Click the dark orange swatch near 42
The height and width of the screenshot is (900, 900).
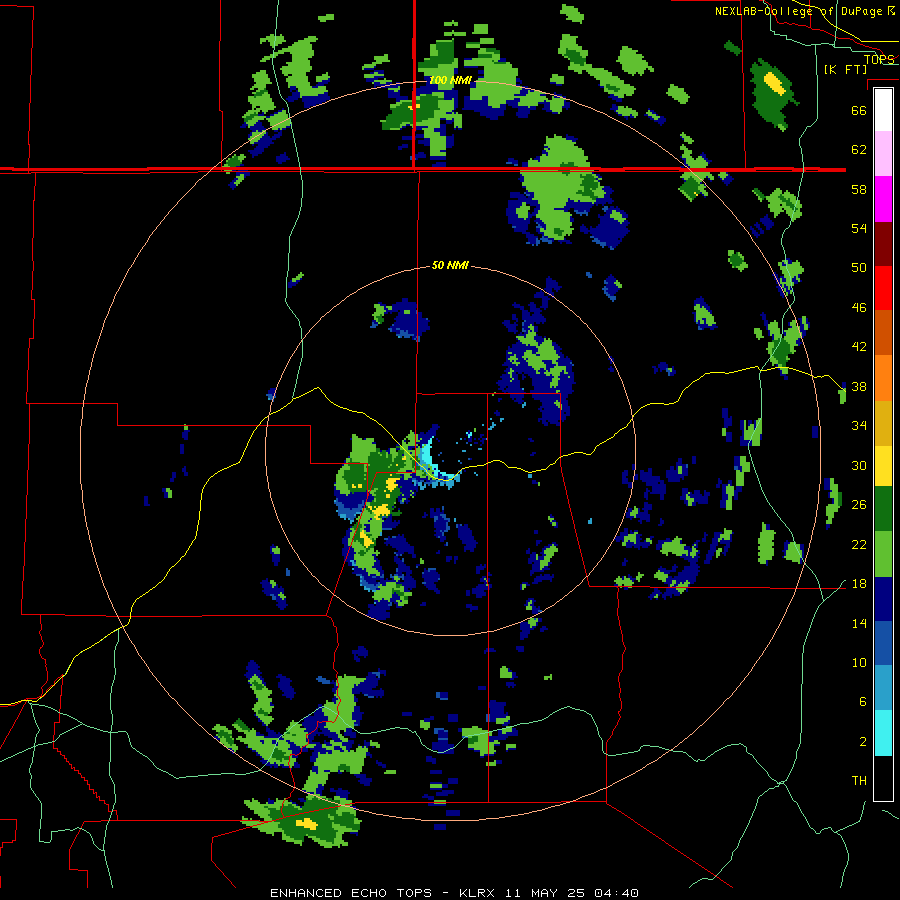point(883,332)
